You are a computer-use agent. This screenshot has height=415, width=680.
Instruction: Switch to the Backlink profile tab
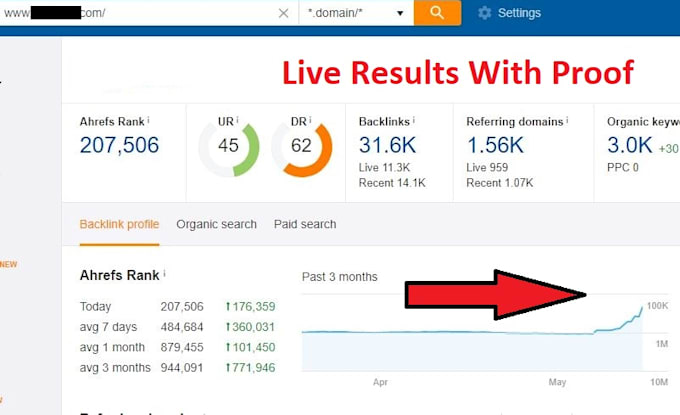tap(119, 224)
